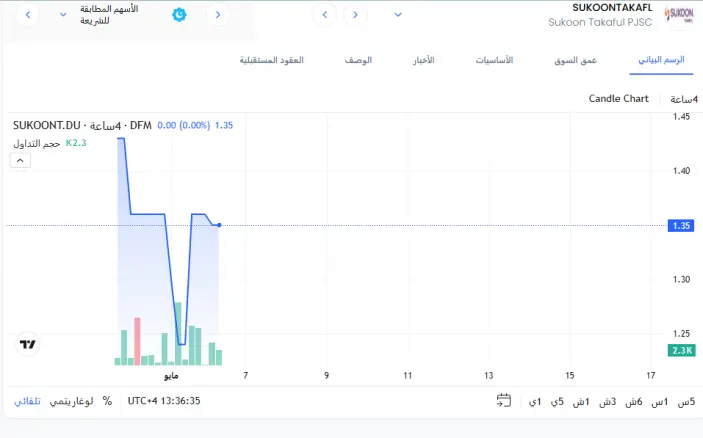
Task: Click the red volume bar
Action: 137,341
